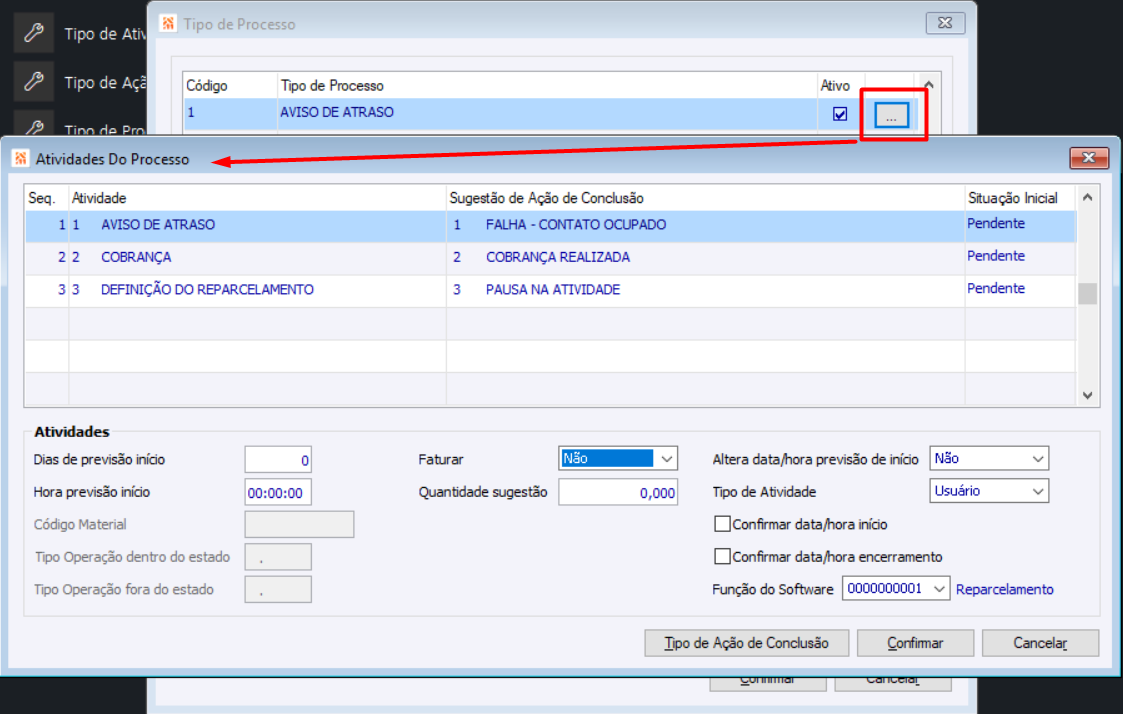The image size is (1123, 714).
Task: Close Atividades Do Processo window
Action: 1089,158
